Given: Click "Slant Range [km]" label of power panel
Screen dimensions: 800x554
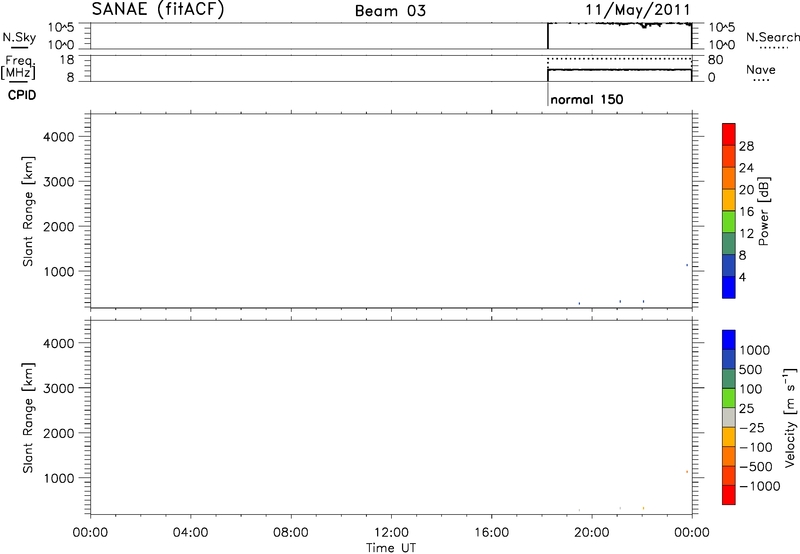Looking at the screenshot, I should point(28,211).
